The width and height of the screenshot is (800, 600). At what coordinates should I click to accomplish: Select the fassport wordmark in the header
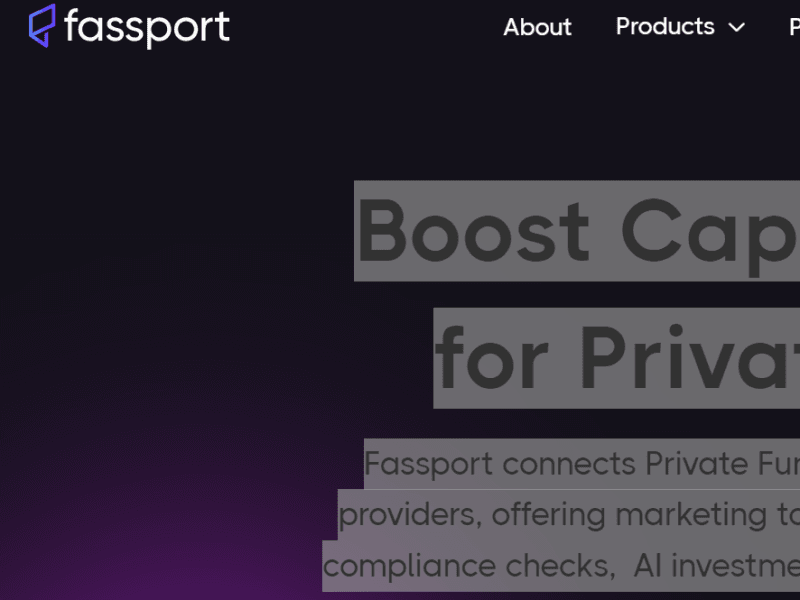point(145,27)
